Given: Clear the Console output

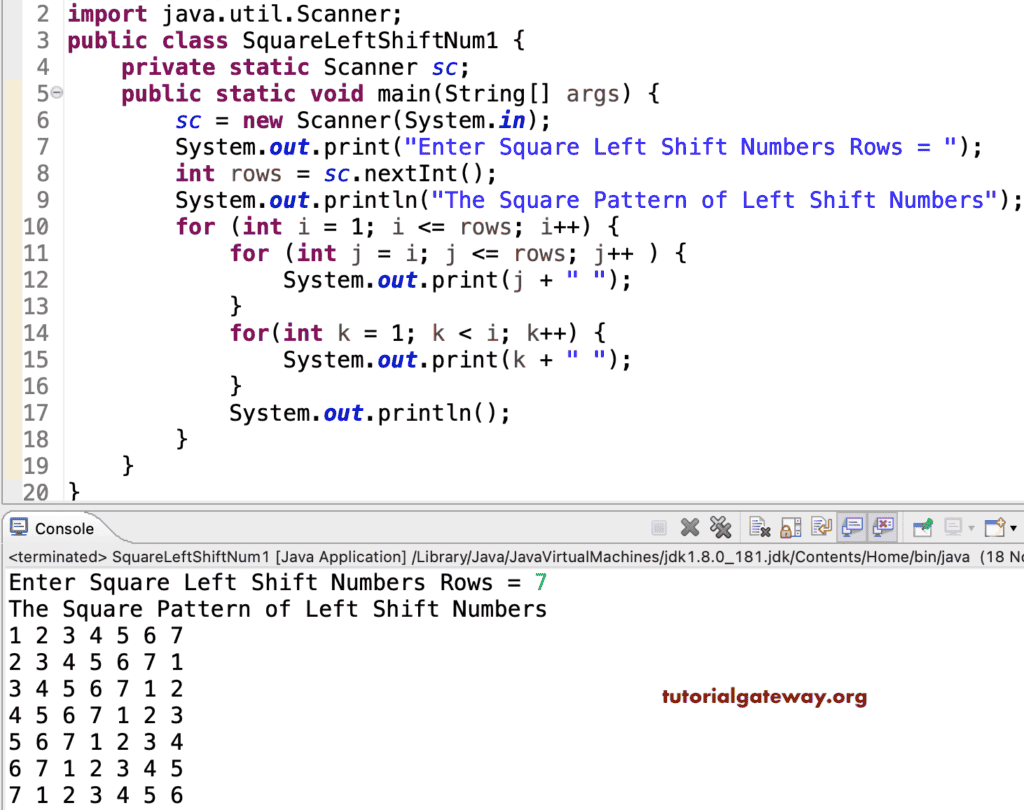Looking at the screenshot, I should 759,527.
